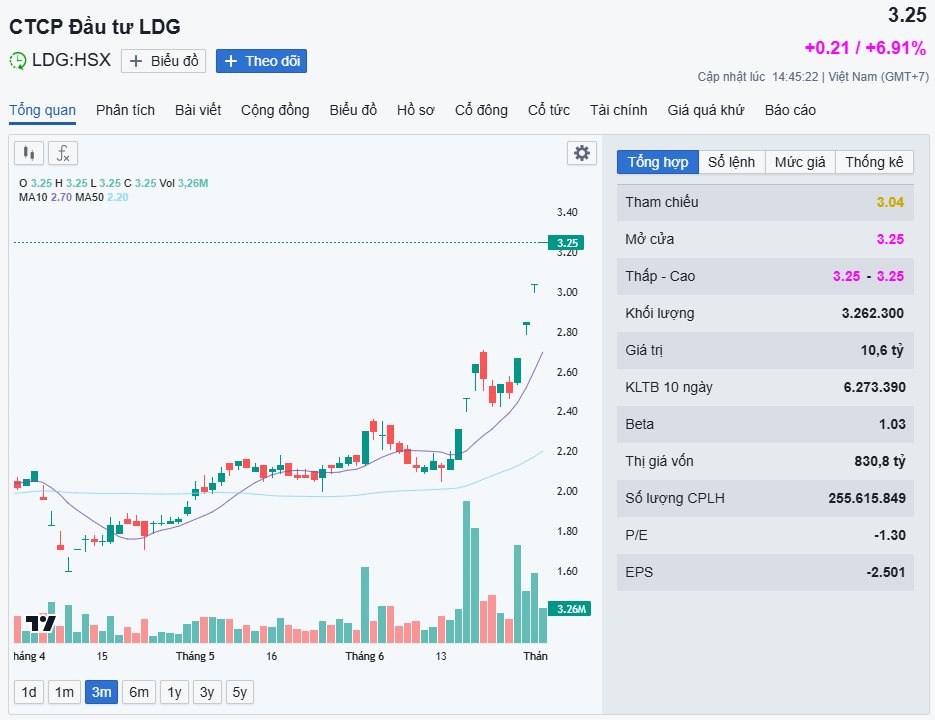The image size is (935, 720).
Task: Click the KLTB 10 ngày value 6.273.390
Action: coord(875,387)
